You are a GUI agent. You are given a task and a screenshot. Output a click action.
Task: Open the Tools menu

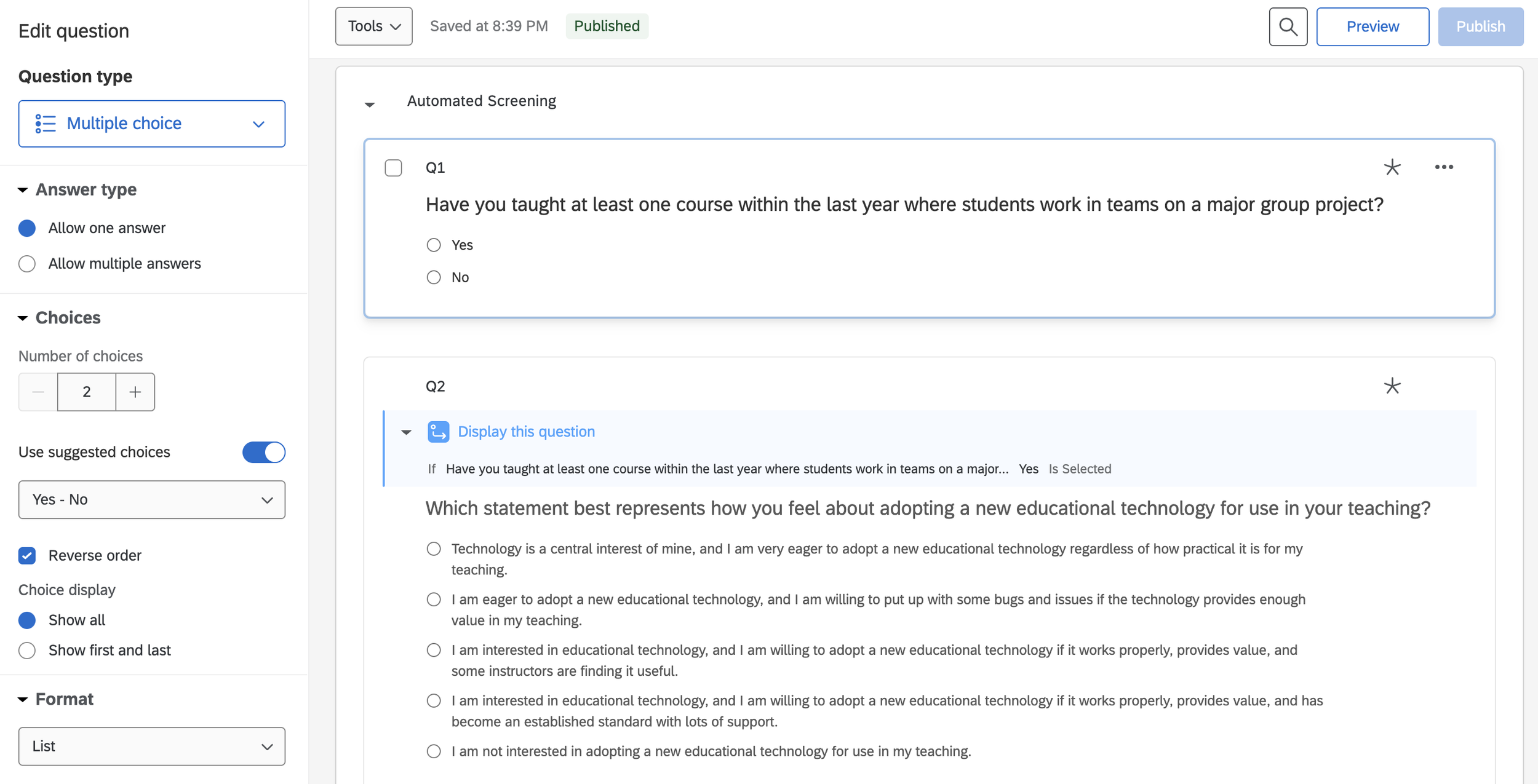[x=373, y=26]
